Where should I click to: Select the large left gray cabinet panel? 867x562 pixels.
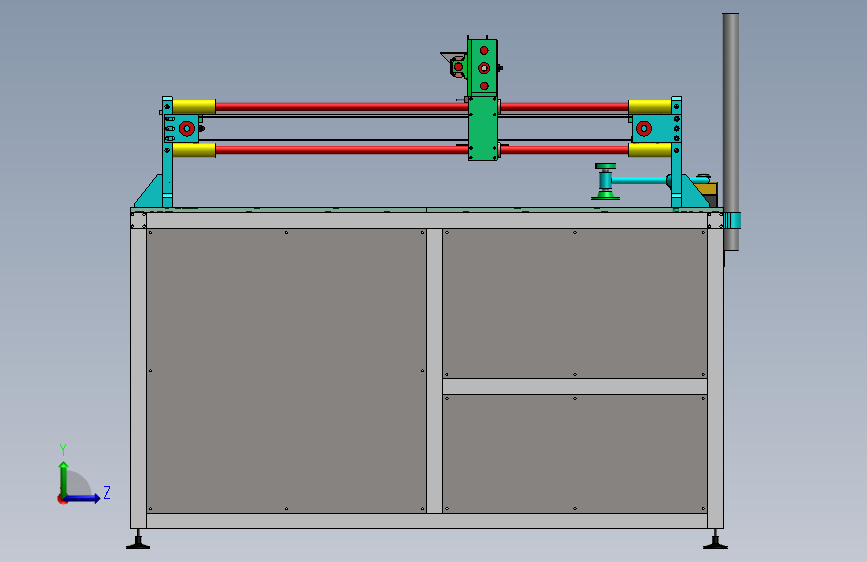coord(286,371)
